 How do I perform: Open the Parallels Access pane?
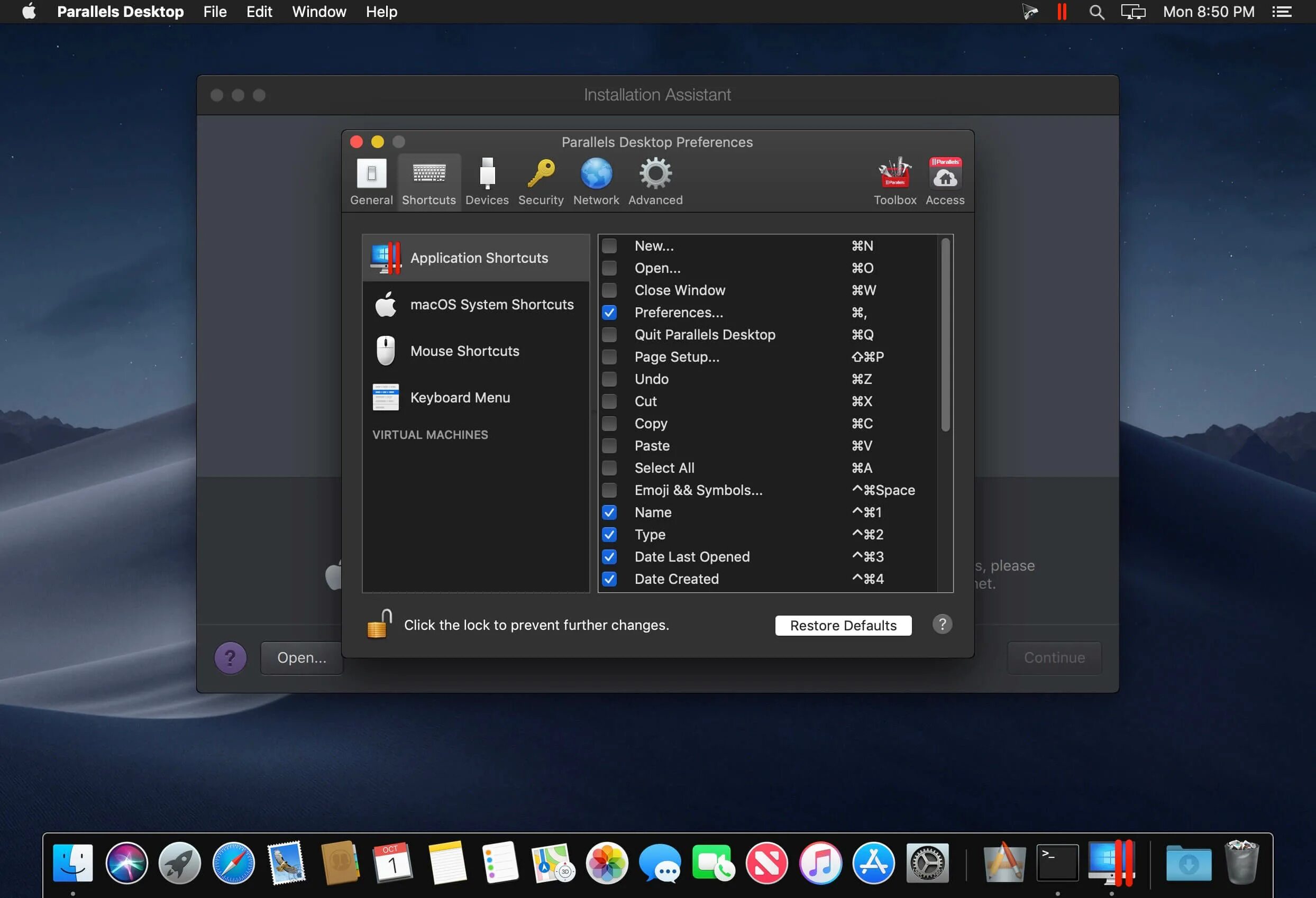click(945, 182)
